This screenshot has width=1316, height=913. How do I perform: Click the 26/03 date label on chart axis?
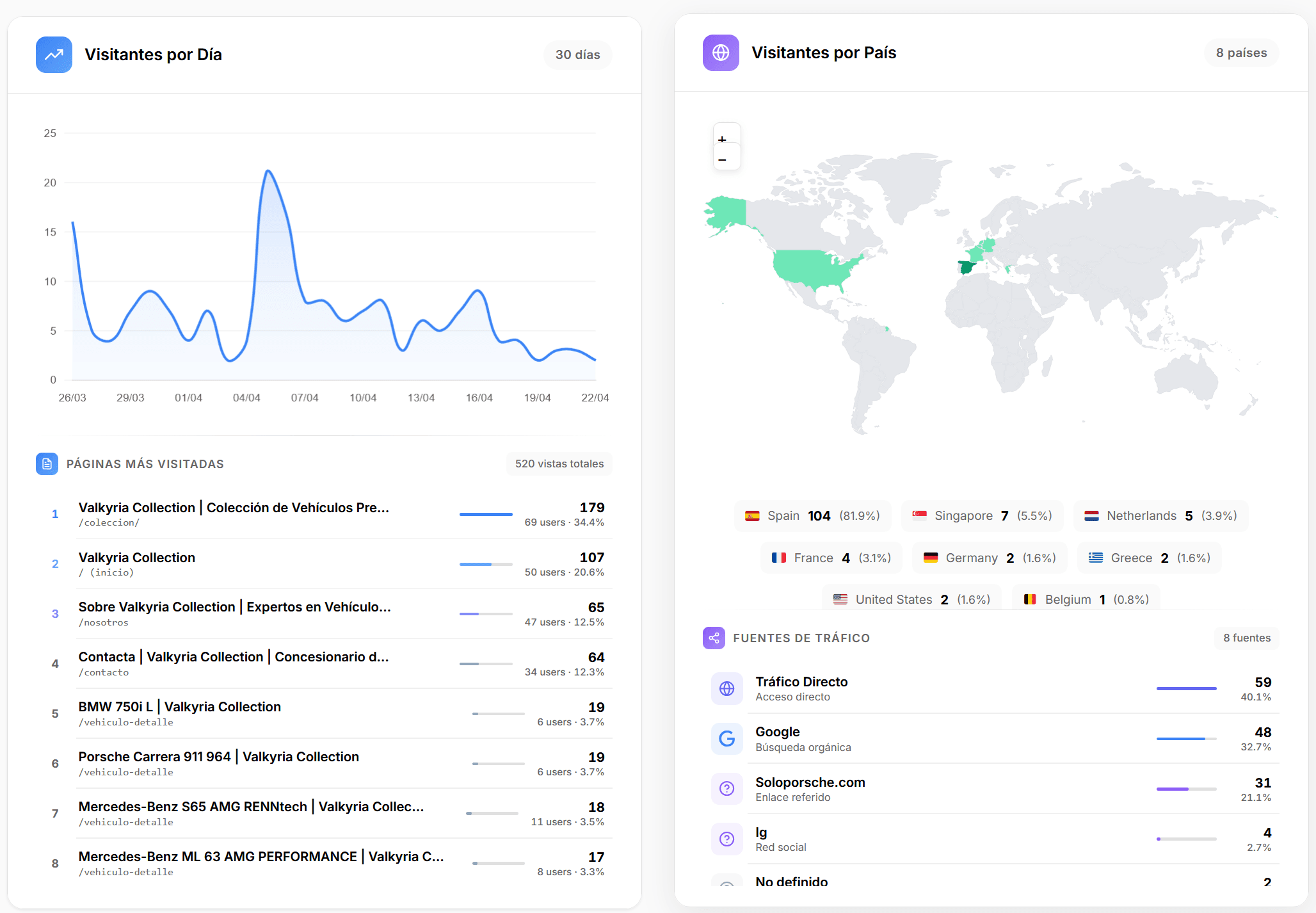(72, 398)
